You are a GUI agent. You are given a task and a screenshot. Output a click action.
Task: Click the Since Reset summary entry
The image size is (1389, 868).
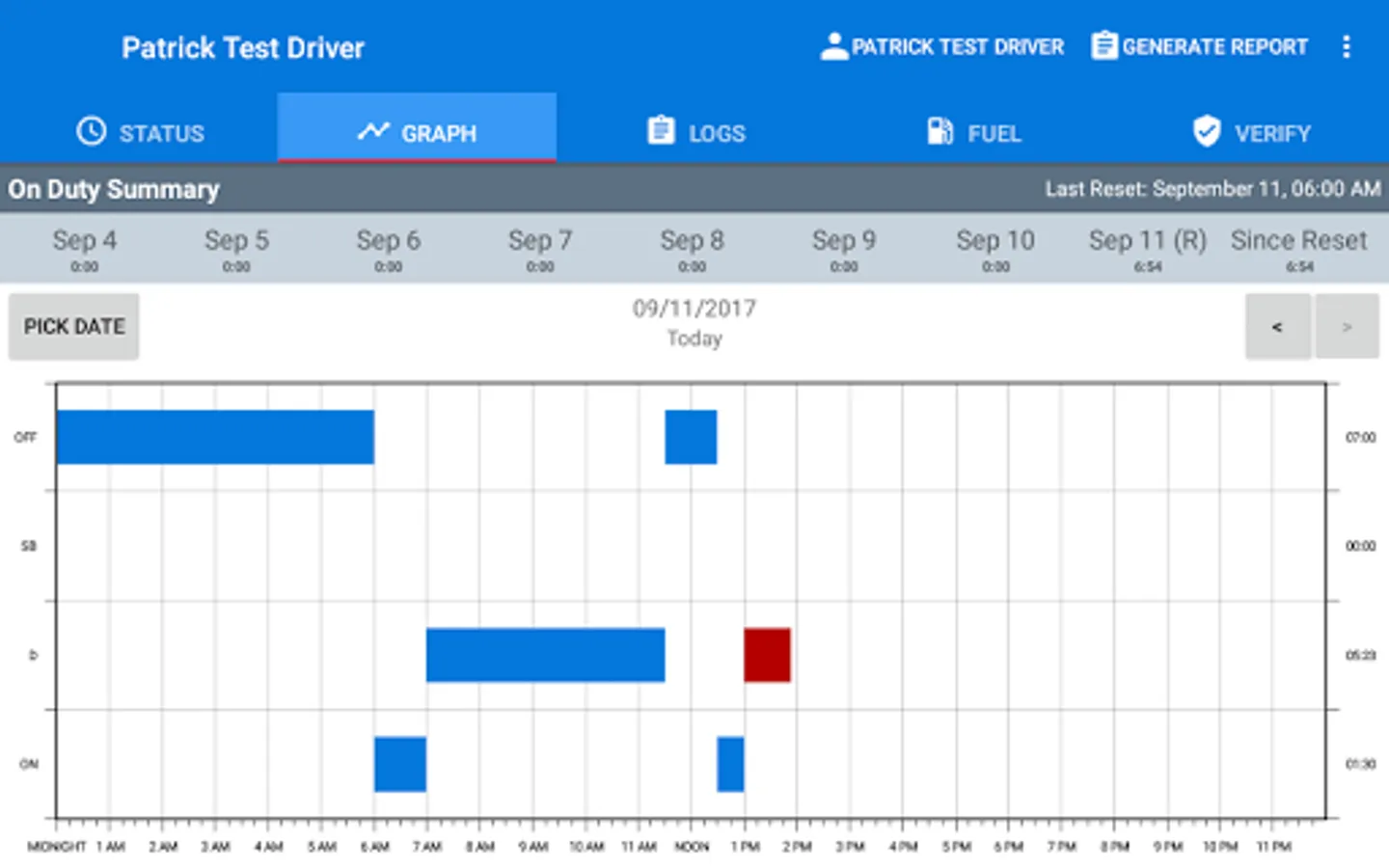coord(1299,249)
